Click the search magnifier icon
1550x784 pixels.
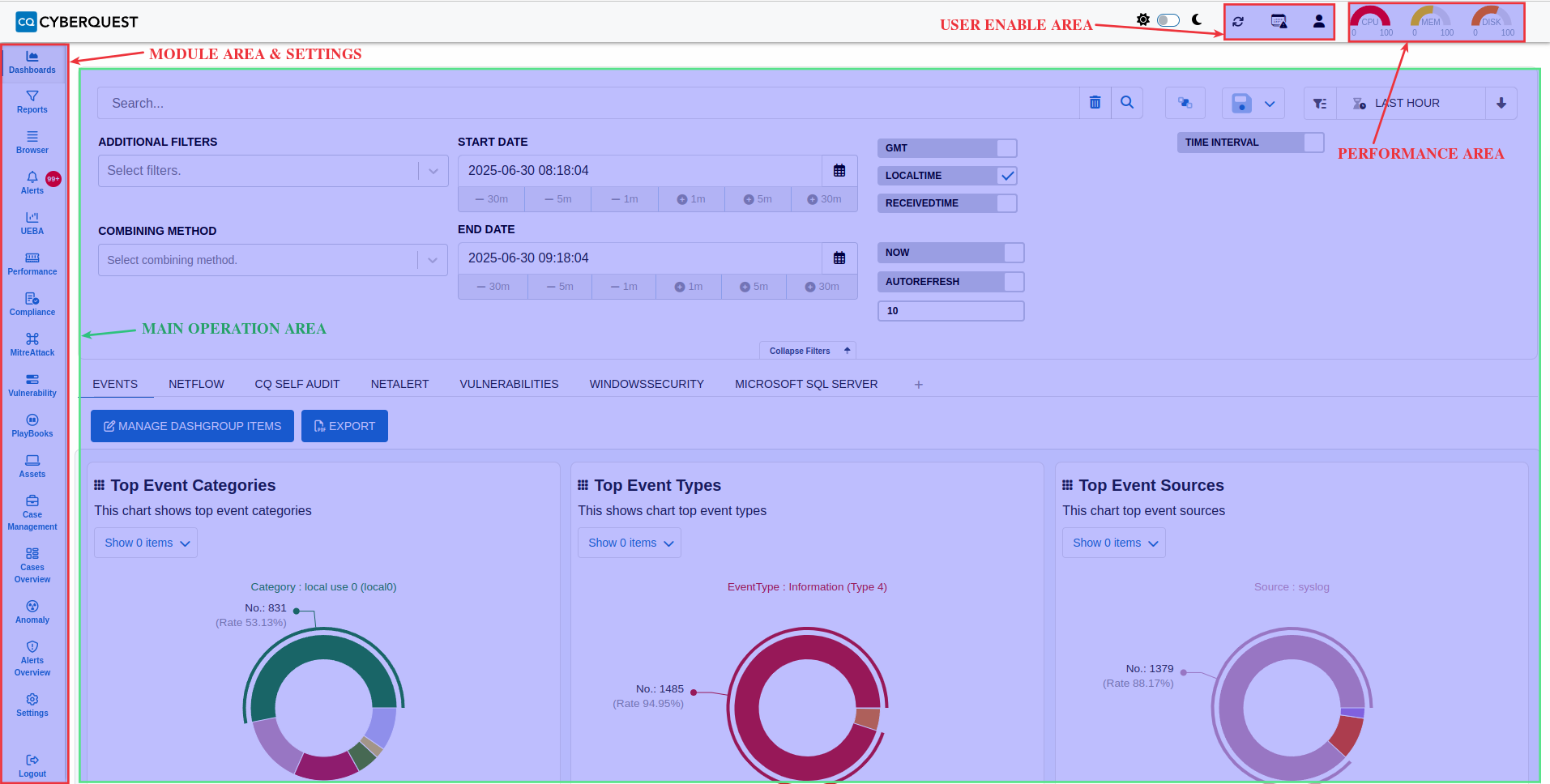[x=1126, y=103]
